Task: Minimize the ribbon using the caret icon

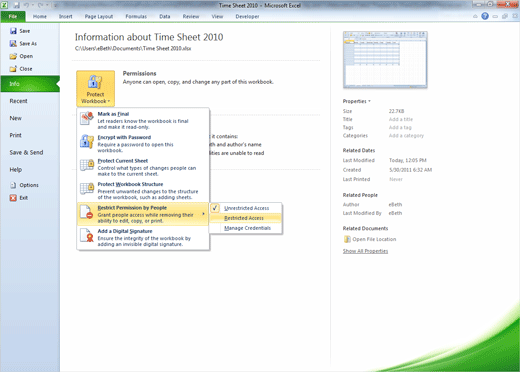Action: pos(475,16)
